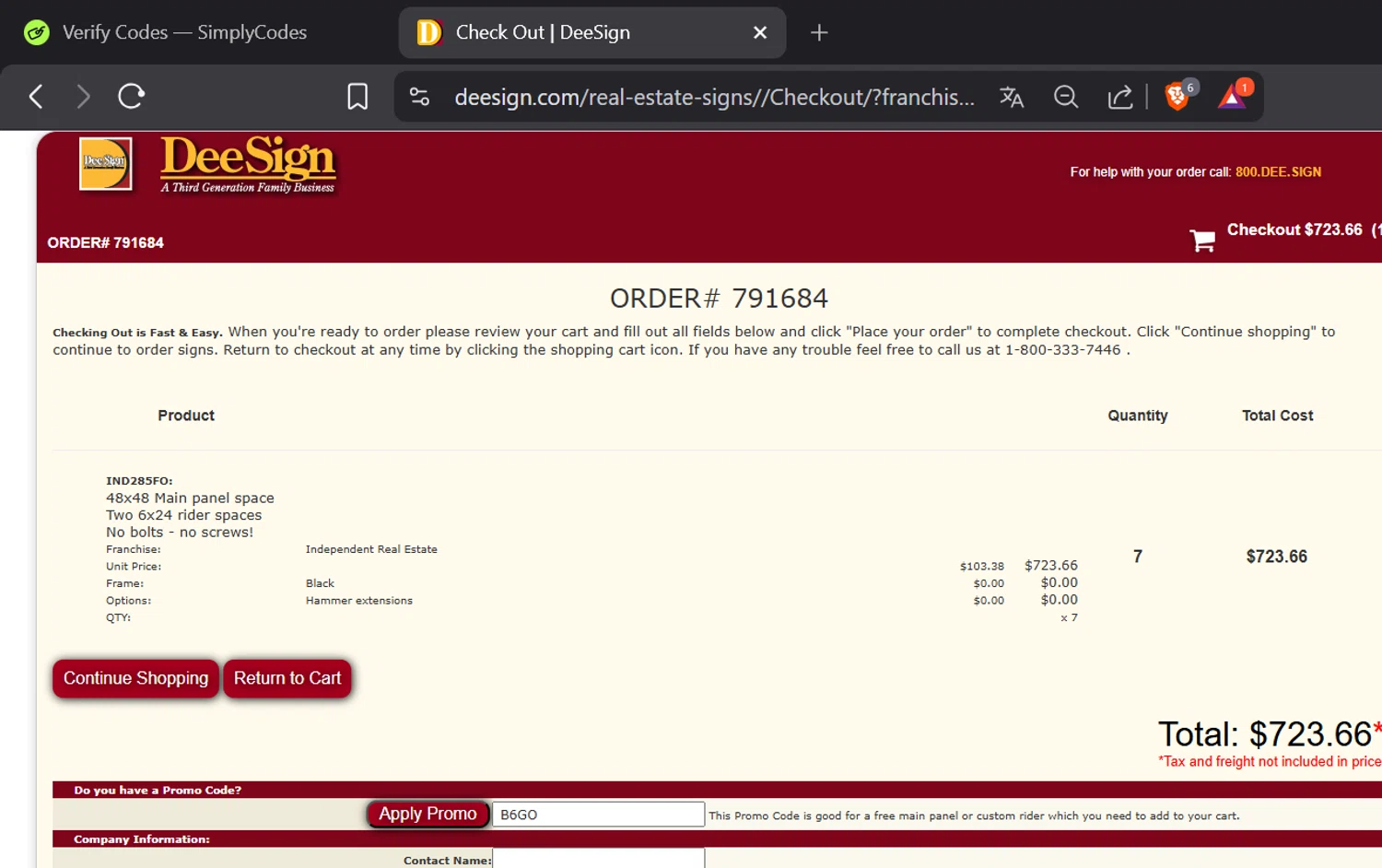Select the Check Out | DeeSign tab
This screenshot has height=868, width=1382.
tap(592, 33)
